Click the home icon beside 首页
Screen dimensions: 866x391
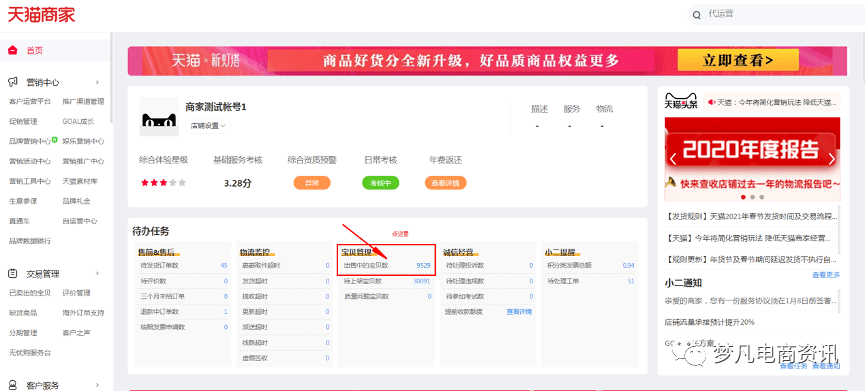pos(13,50)
